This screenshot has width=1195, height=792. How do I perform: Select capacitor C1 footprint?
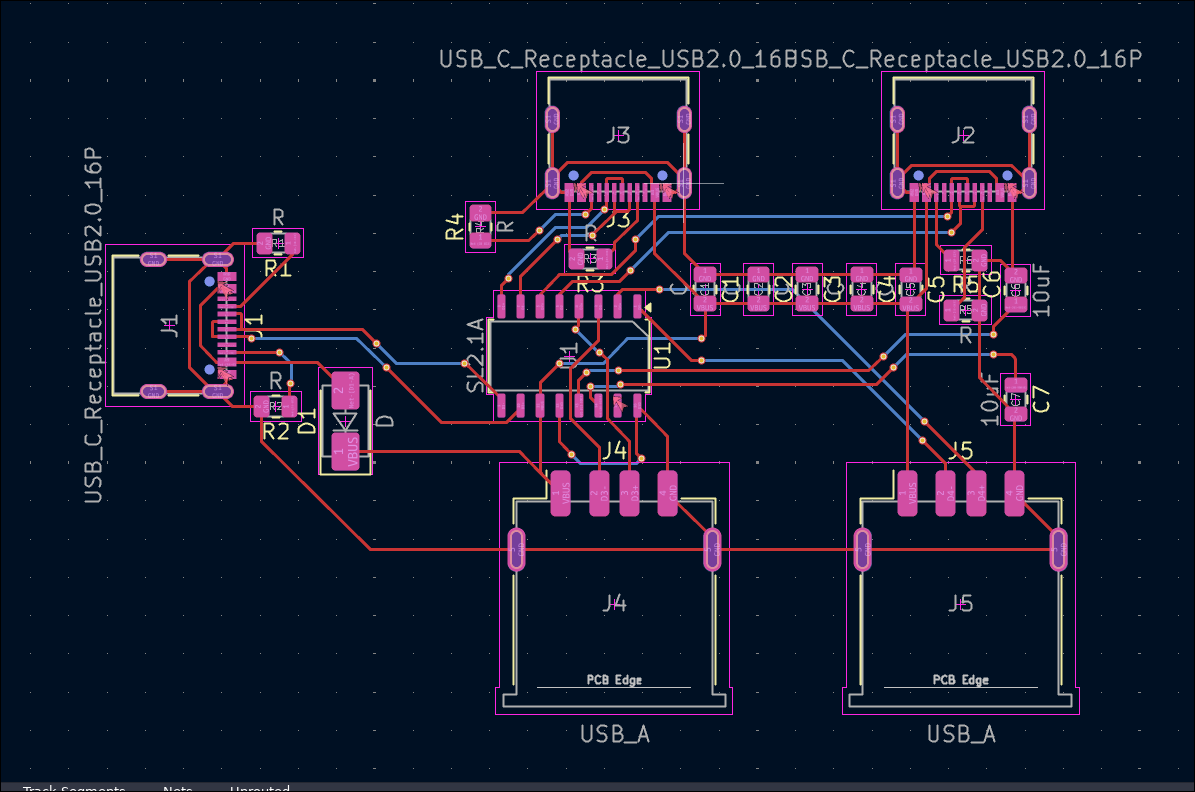705,289
